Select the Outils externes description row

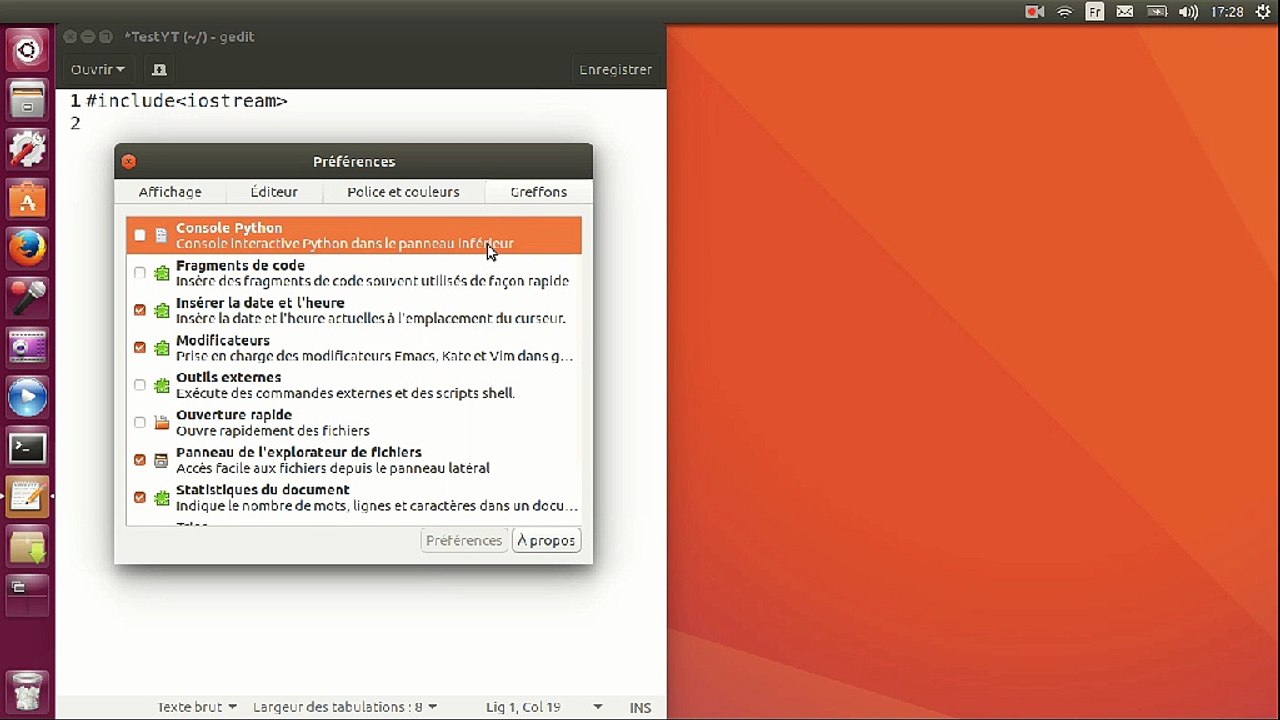pos(346,393)
